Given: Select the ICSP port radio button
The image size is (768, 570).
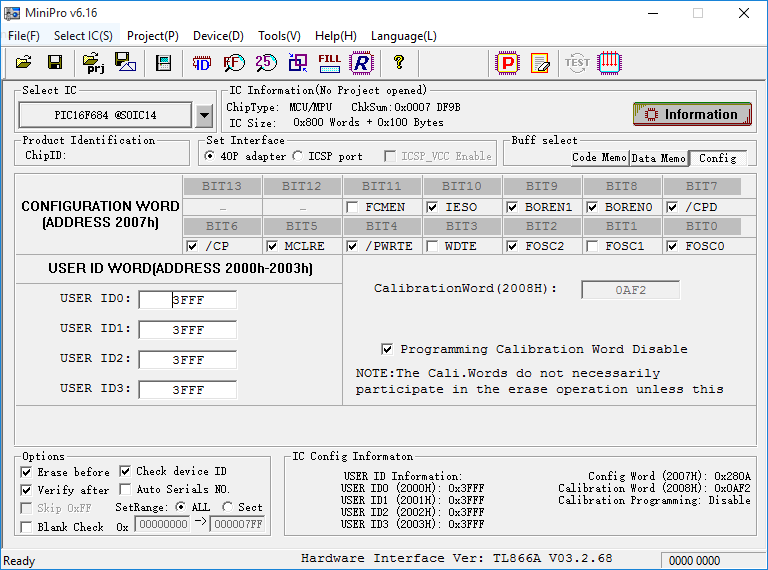Looking at the screenshot, I should [298, 156].
